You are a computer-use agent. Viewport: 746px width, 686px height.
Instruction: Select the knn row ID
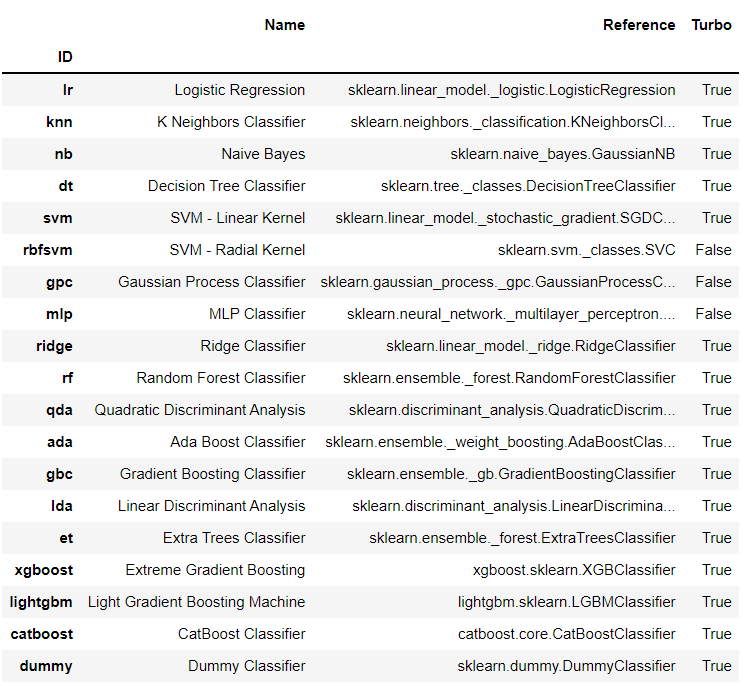click(x=59, y=122)
